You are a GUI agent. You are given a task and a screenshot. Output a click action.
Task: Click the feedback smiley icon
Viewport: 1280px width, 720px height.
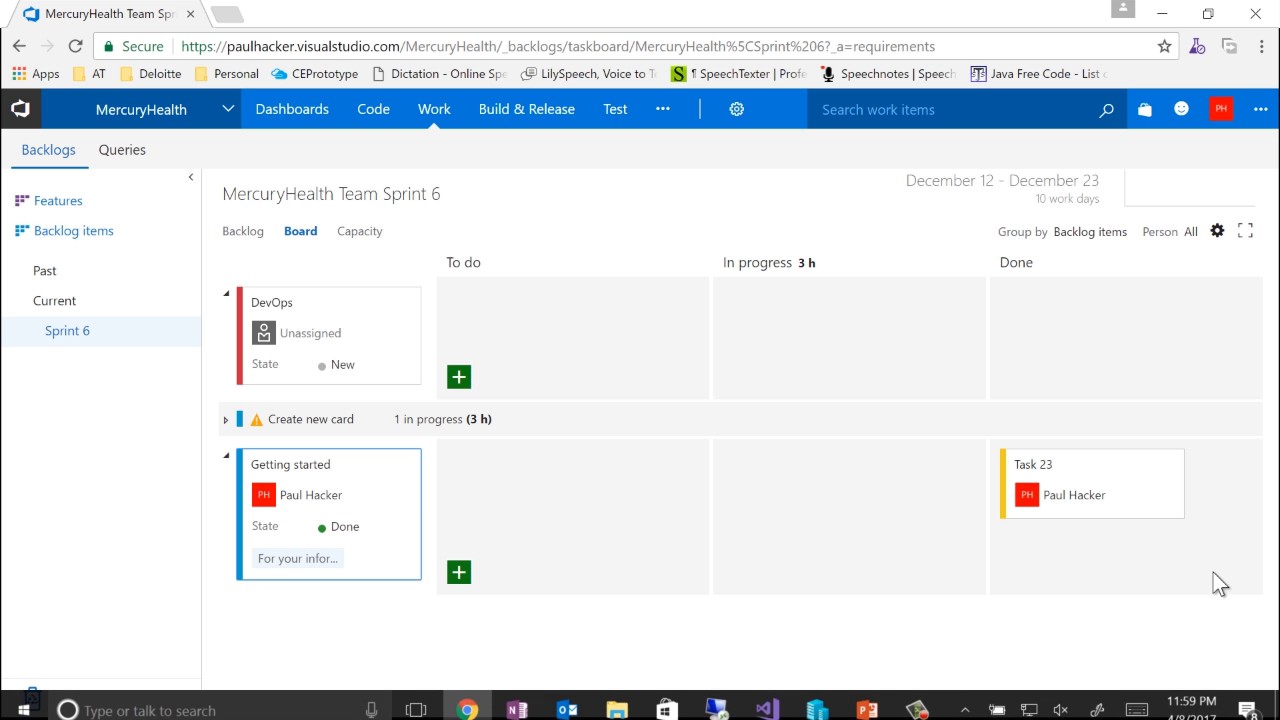tap(1181, 109)
